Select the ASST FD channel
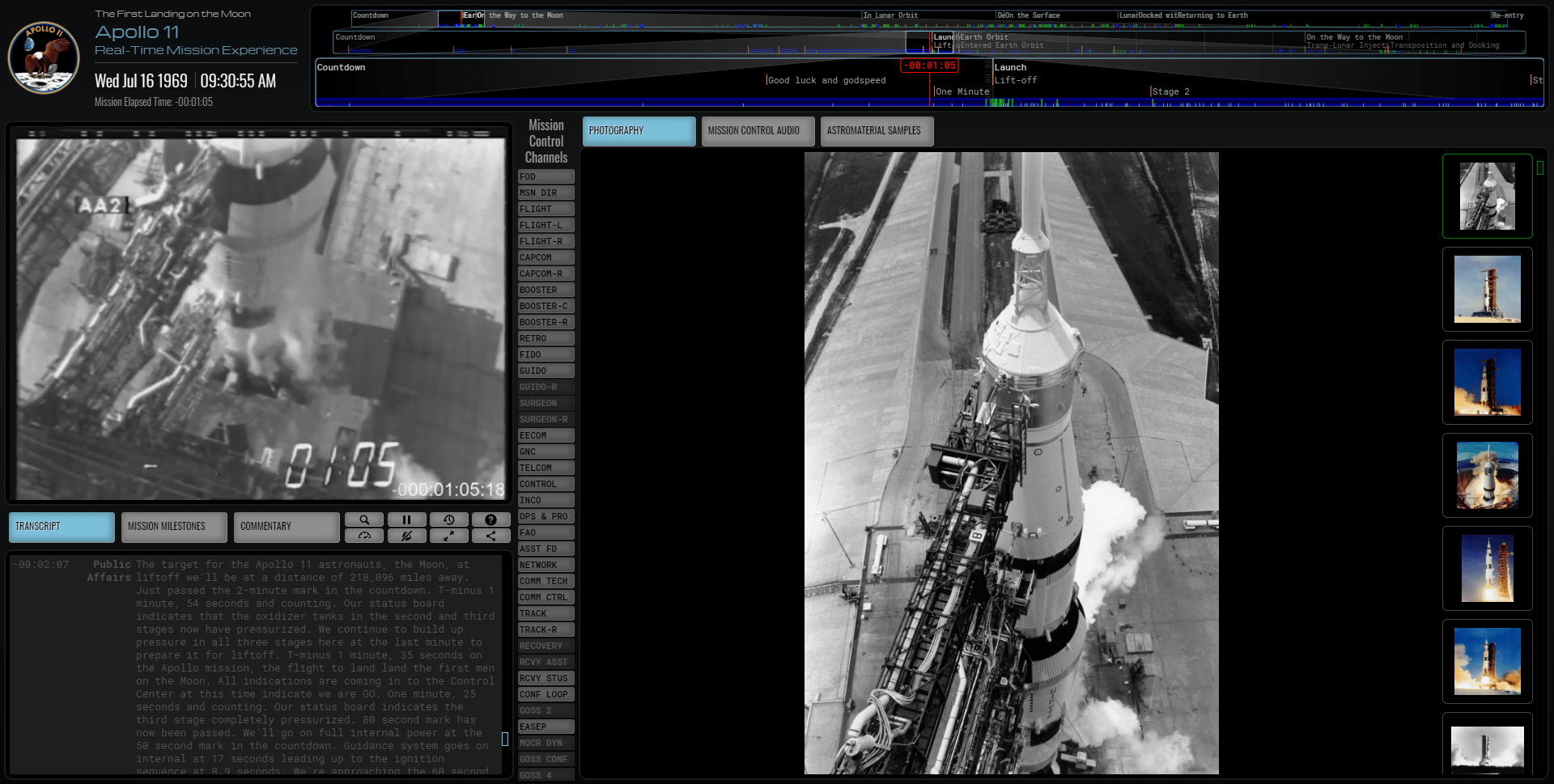 [x=546, y=549]
